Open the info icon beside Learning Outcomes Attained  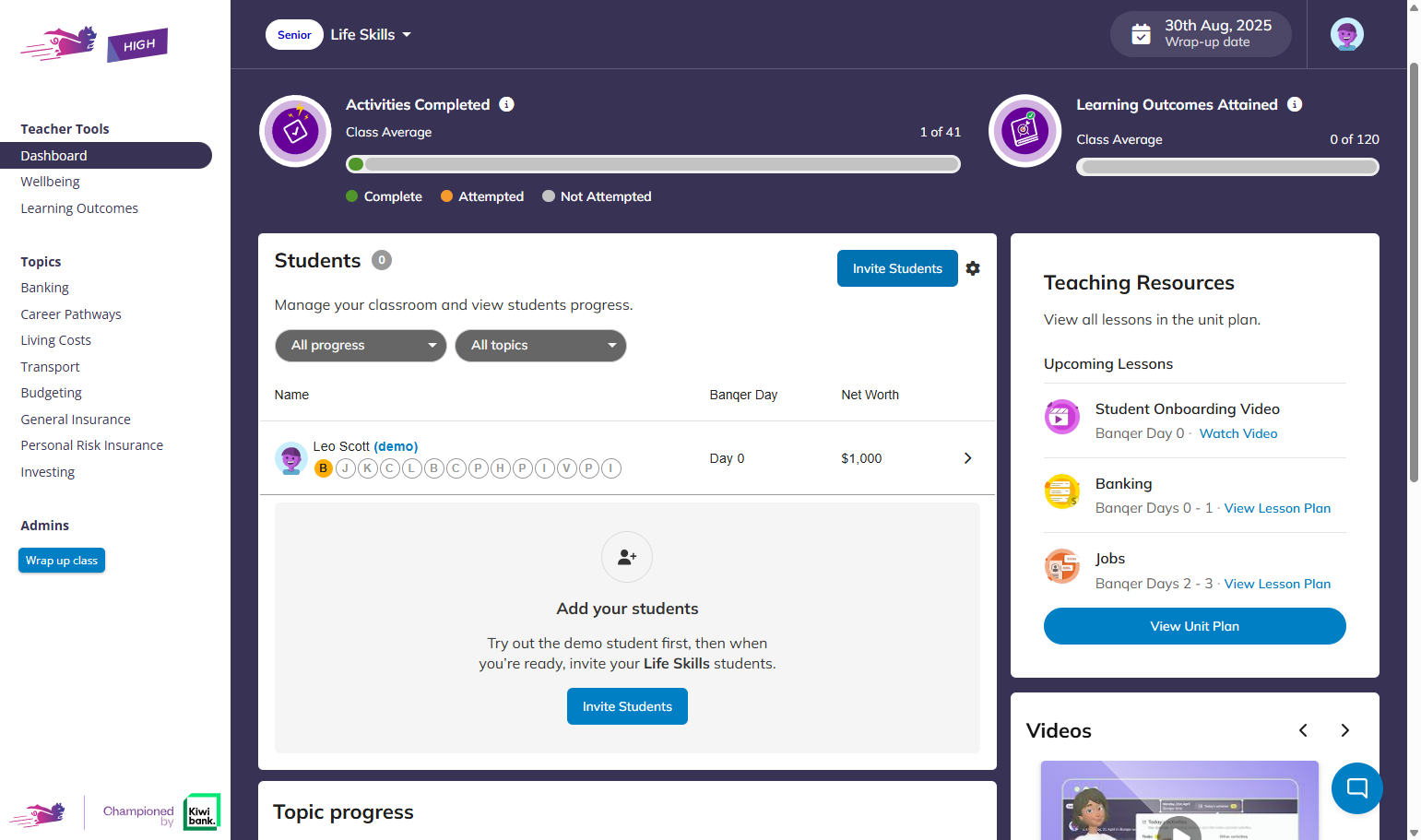click(x=1295, y=104)
